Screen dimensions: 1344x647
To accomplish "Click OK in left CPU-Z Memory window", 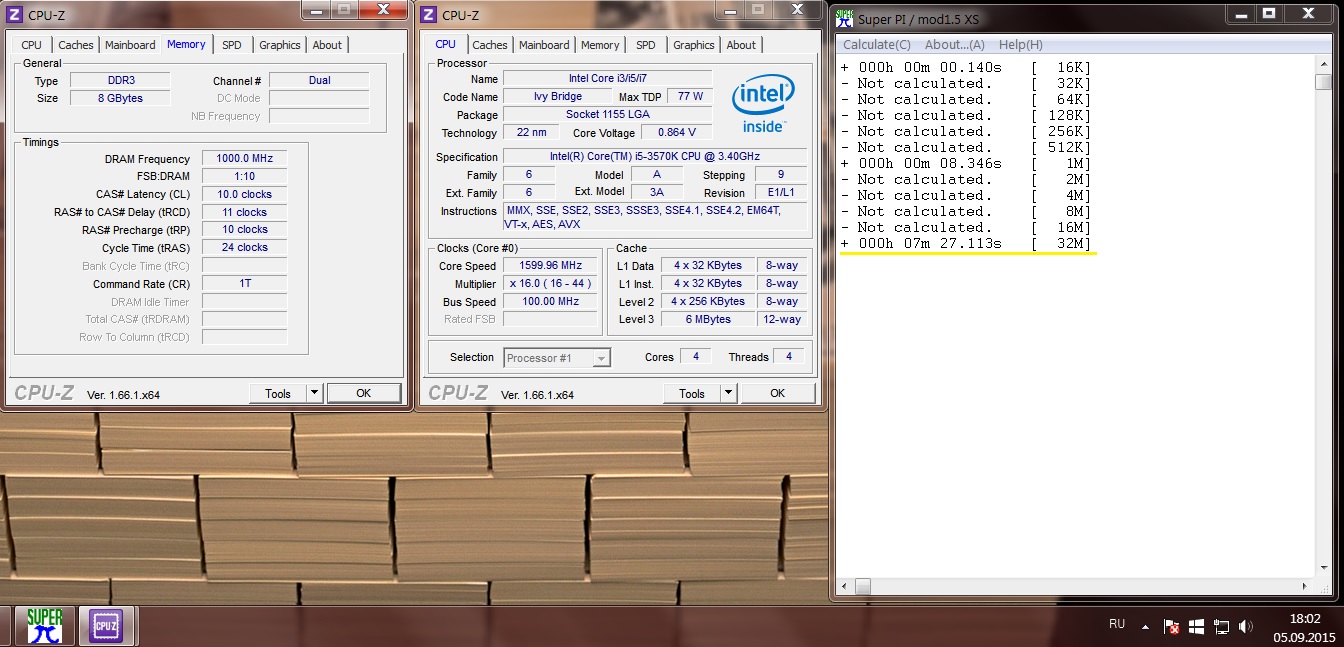I will [x=364, y=393].
